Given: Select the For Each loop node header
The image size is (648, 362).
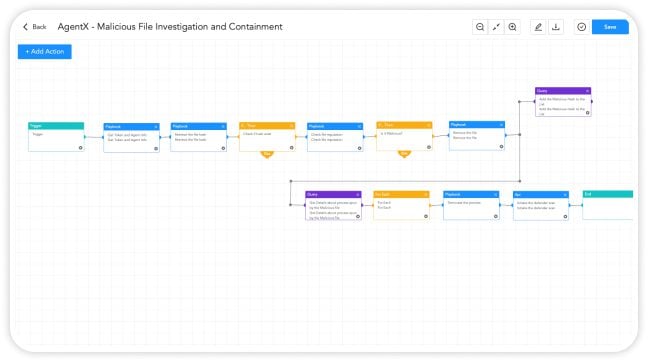Looking at the screenshot, I should click(x=401, y=194).
